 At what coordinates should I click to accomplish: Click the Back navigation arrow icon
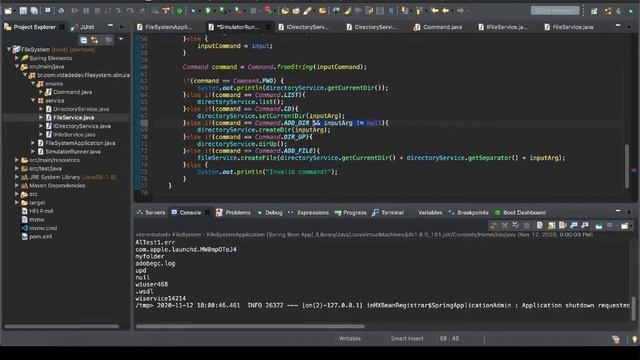446,11
